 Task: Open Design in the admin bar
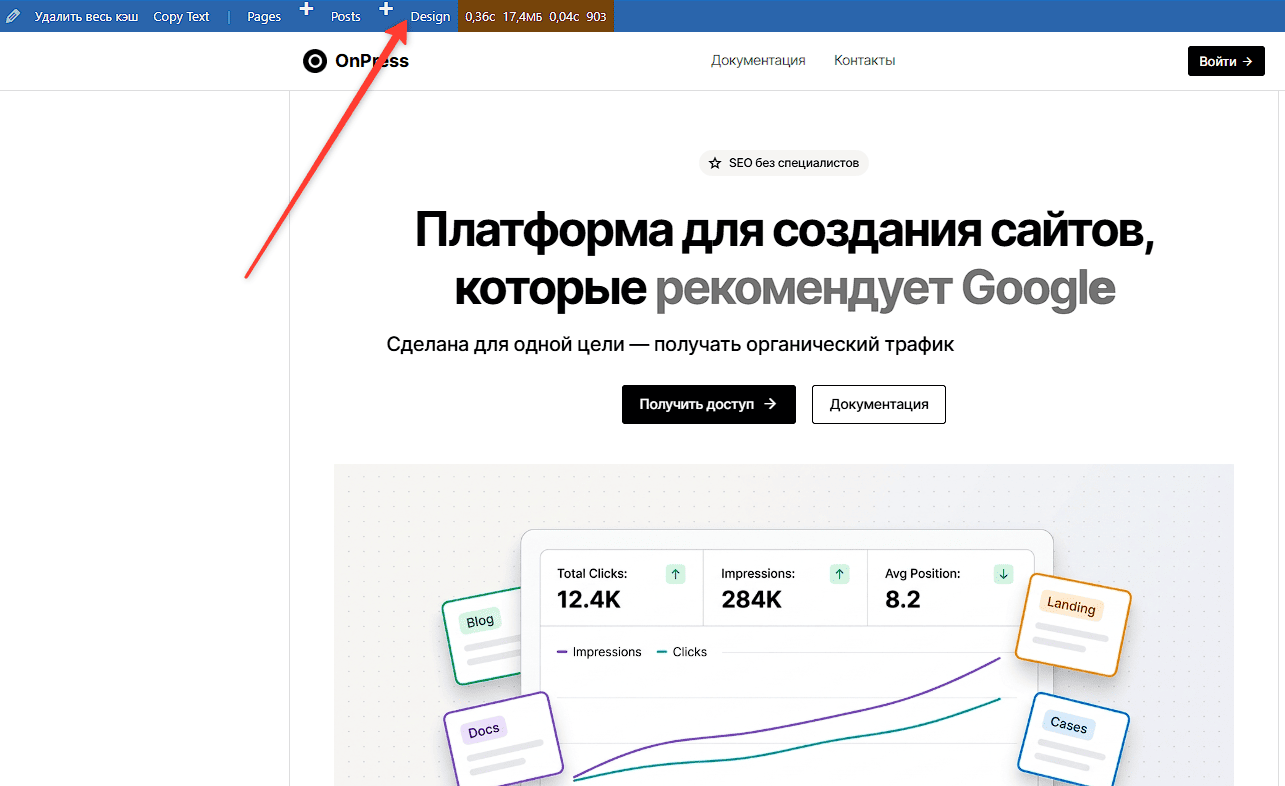(430, 17)
